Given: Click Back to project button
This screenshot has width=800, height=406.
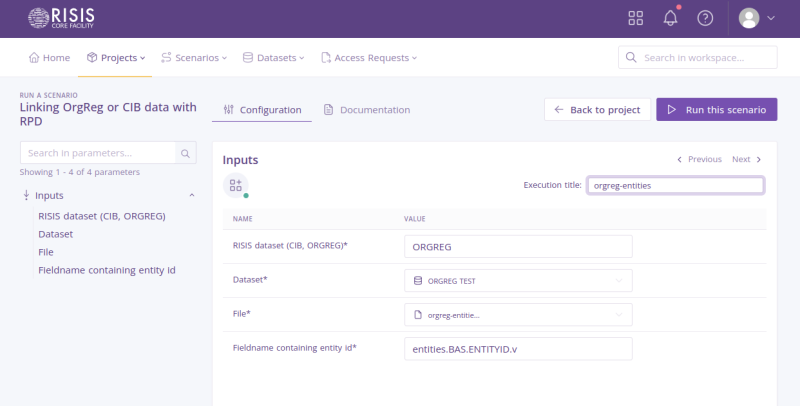Looking at the screenshot, I should point(598,110).
